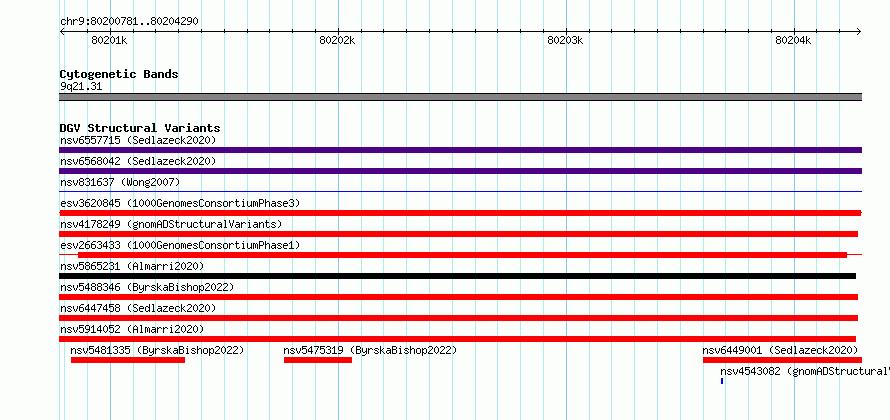
Task: Open the nsv6449001 (Sedlazeck2020) label
Action: pyautogui.click(x=780, y=350)
